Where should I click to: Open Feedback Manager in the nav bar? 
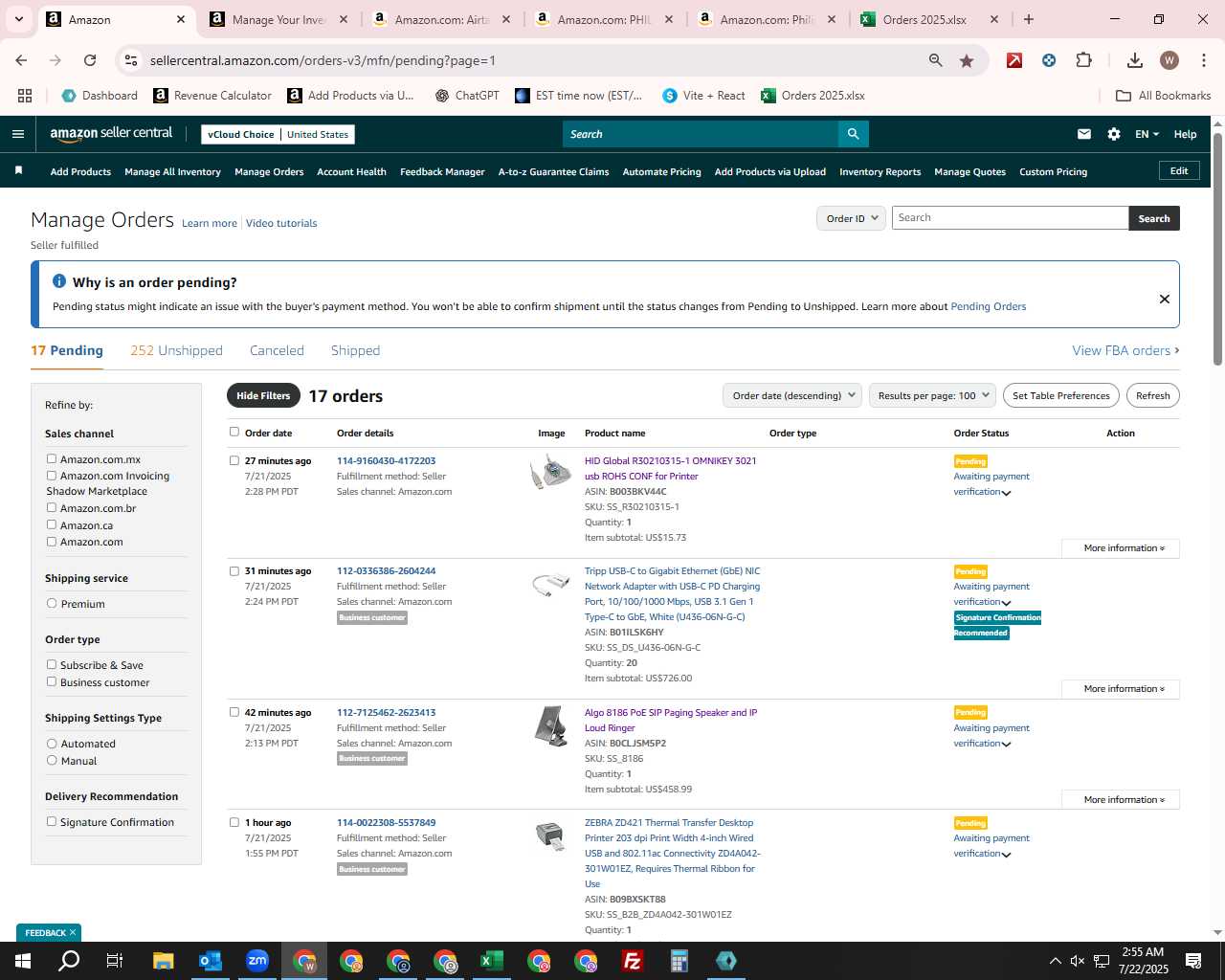point(442,171)
